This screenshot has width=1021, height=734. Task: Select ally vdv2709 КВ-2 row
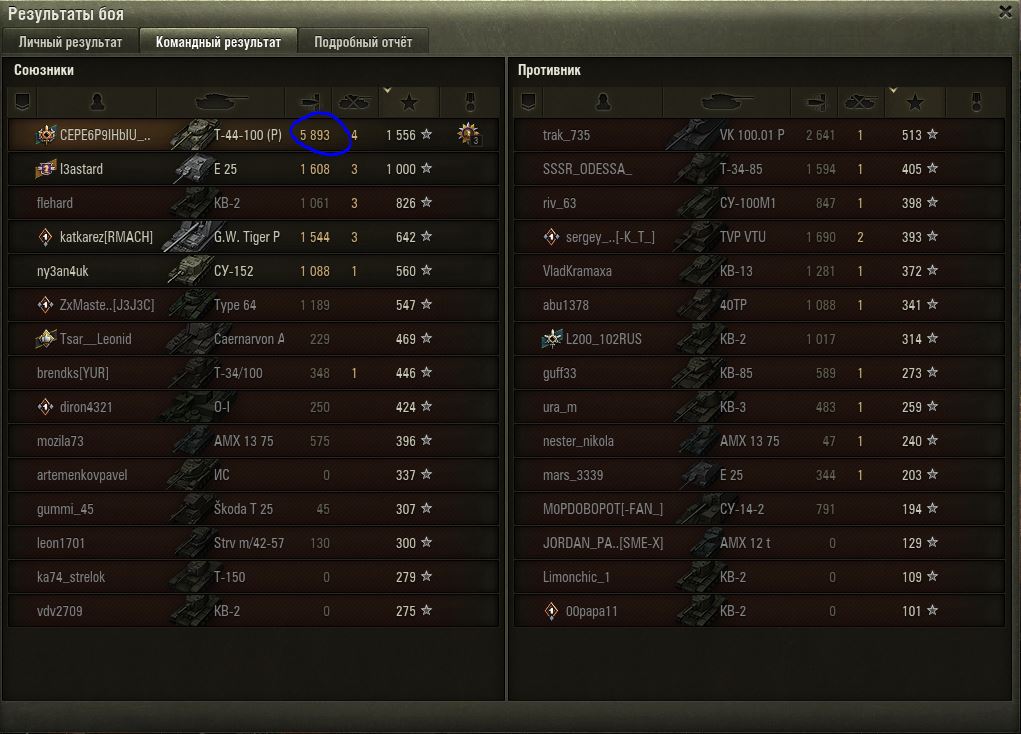[253, 611]
